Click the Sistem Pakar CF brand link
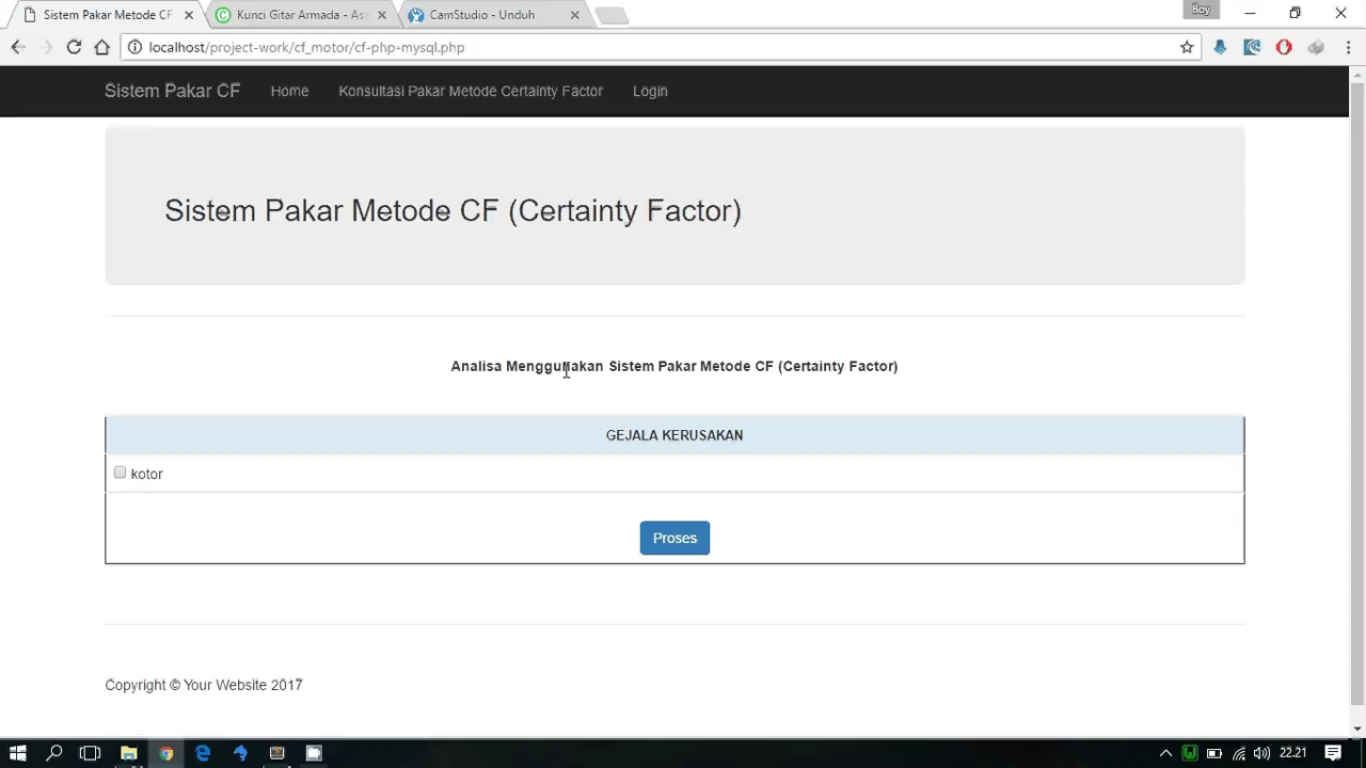 click(172, 91)
